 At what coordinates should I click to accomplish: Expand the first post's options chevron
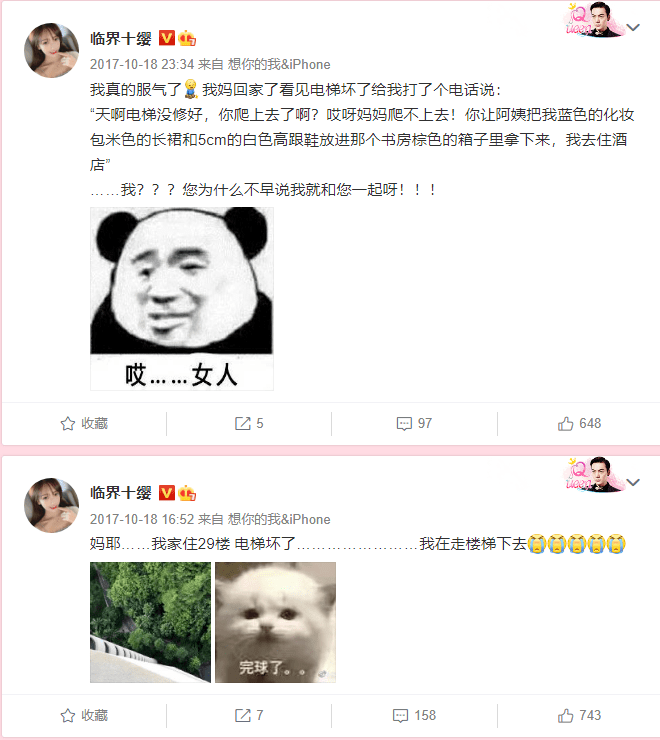pyautogui.click(x=633, y=27)
